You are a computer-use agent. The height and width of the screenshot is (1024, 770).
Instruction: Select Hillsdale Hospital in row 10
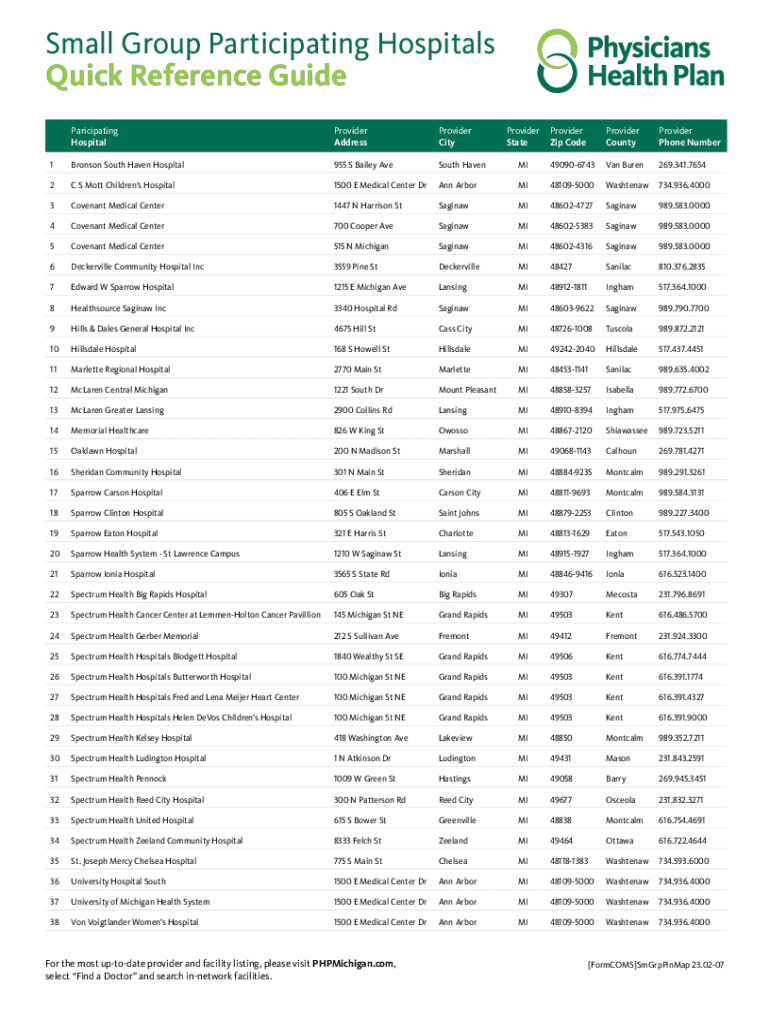pyautogui.click(x=103, y=349)
